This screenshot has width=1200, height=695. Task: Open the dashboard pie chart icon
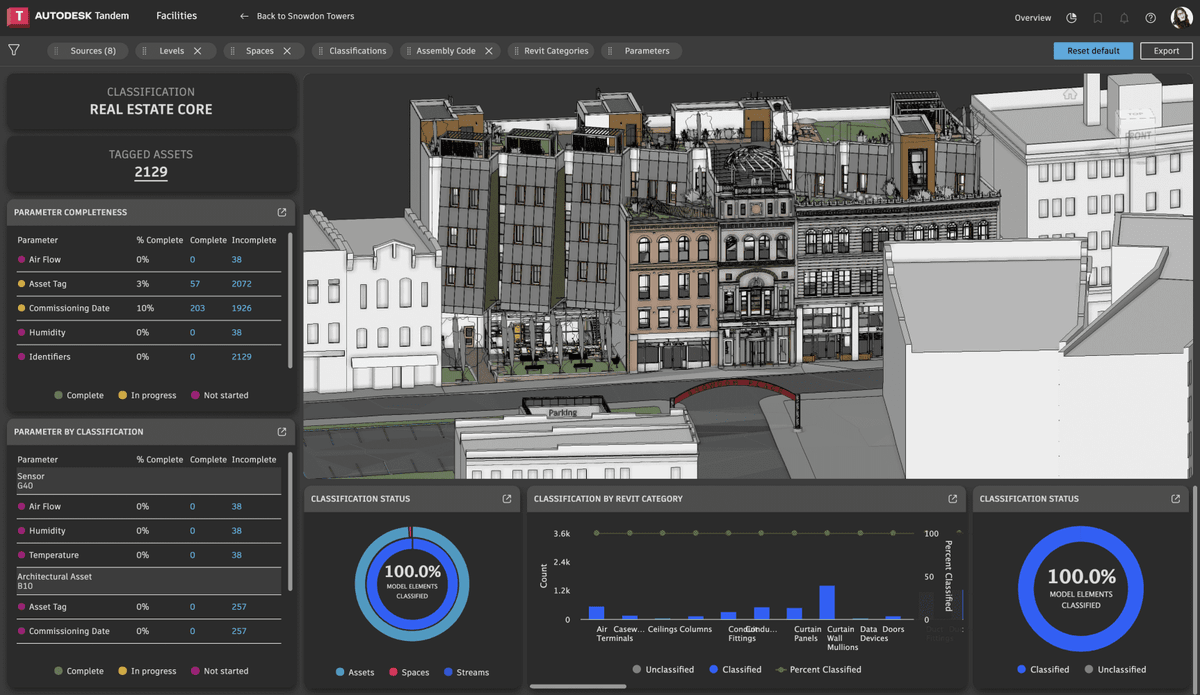point(1072,17)
